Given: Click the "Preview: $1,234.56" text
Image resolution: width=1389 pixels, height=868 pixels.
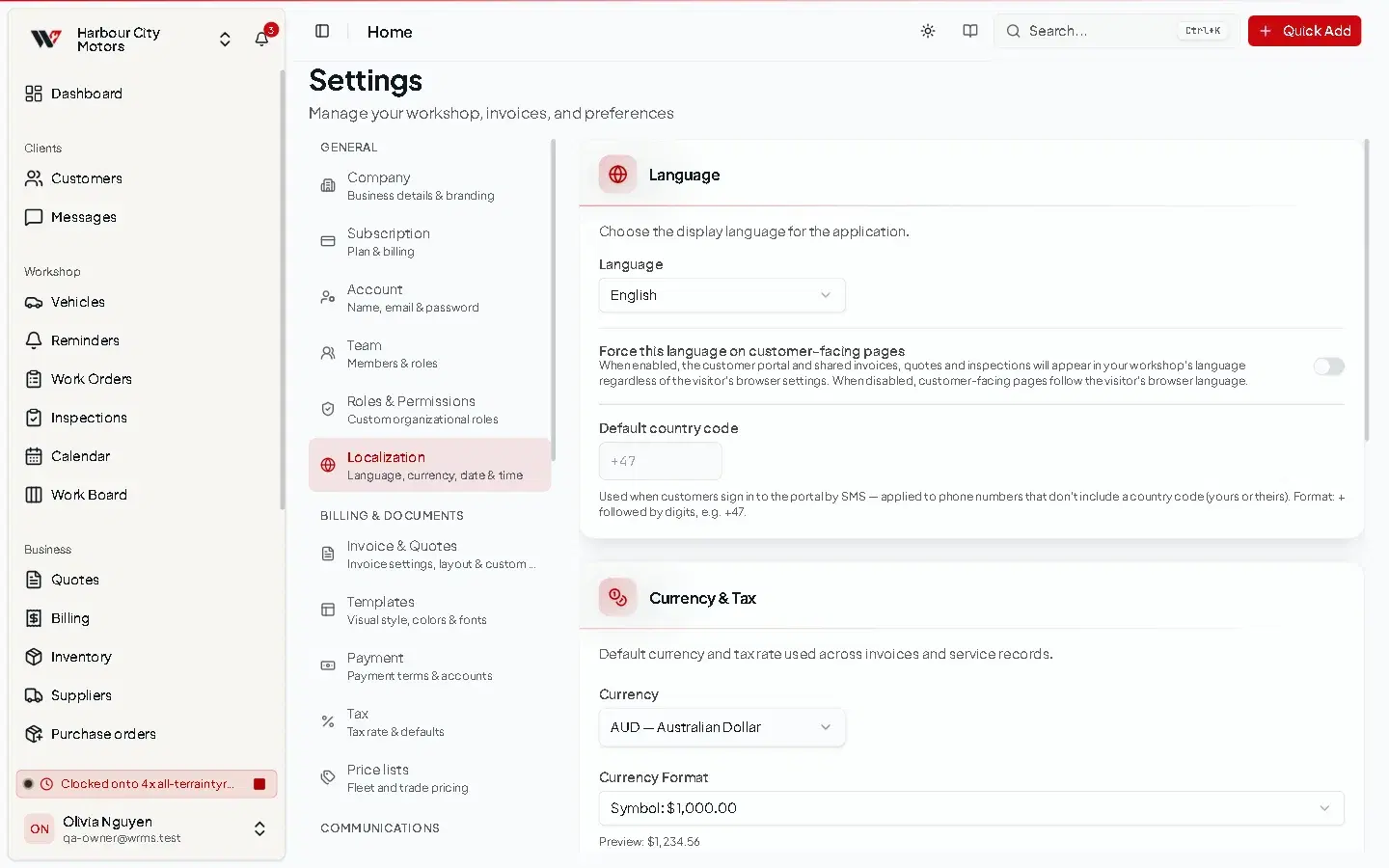Looking at the screenshot, I should 649,842.
